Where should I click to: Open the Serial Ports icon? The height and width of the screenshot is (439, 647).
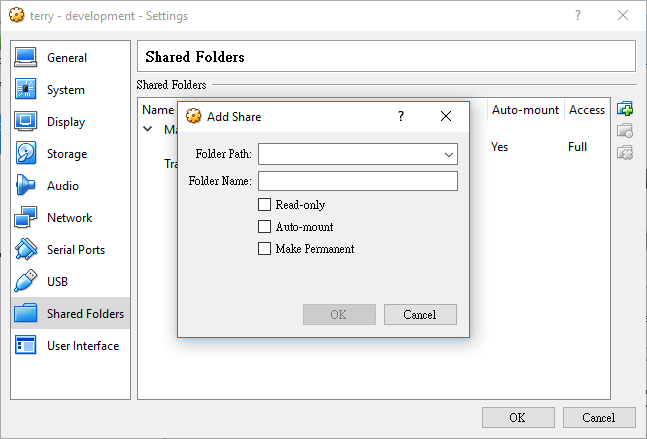pos(25,249)
